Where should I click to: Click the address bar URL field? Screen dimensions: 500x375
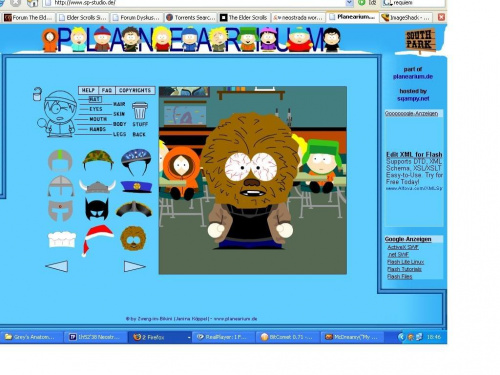point(197,3)
